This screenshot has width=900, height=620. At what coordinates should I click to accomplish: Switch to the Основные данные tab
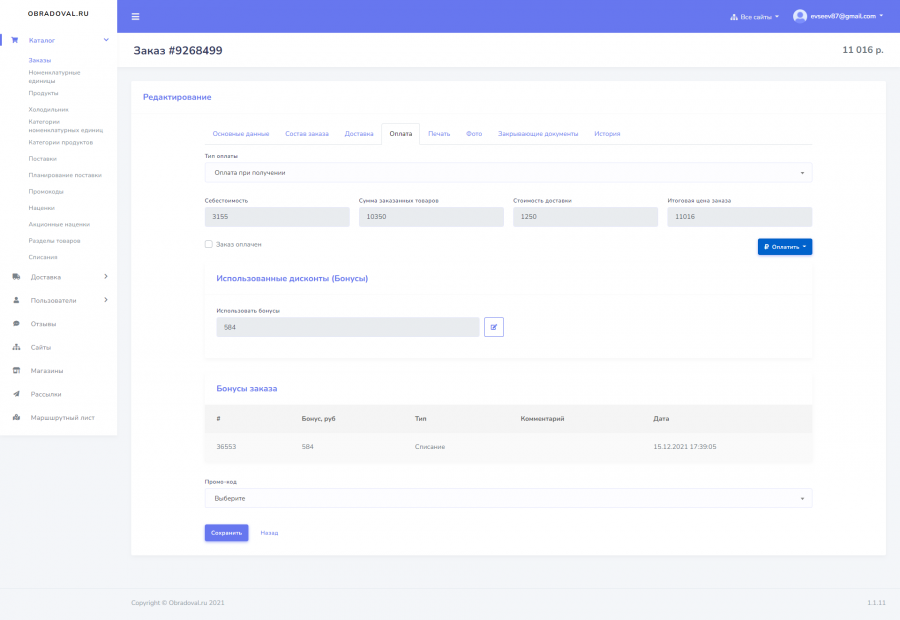click(x=241, y=134)
